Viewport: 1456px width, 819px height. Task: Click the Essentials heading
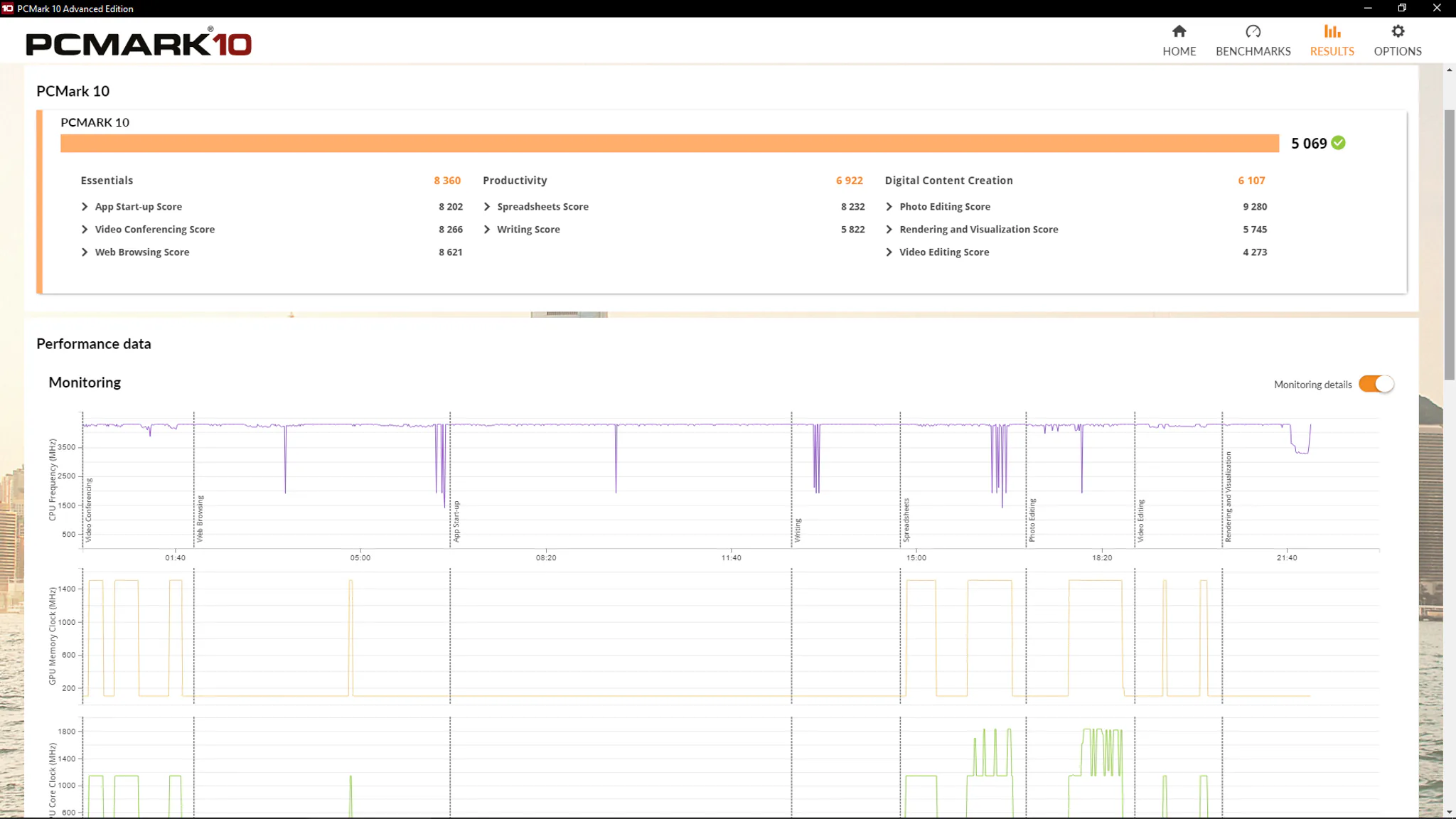point(107,181)
